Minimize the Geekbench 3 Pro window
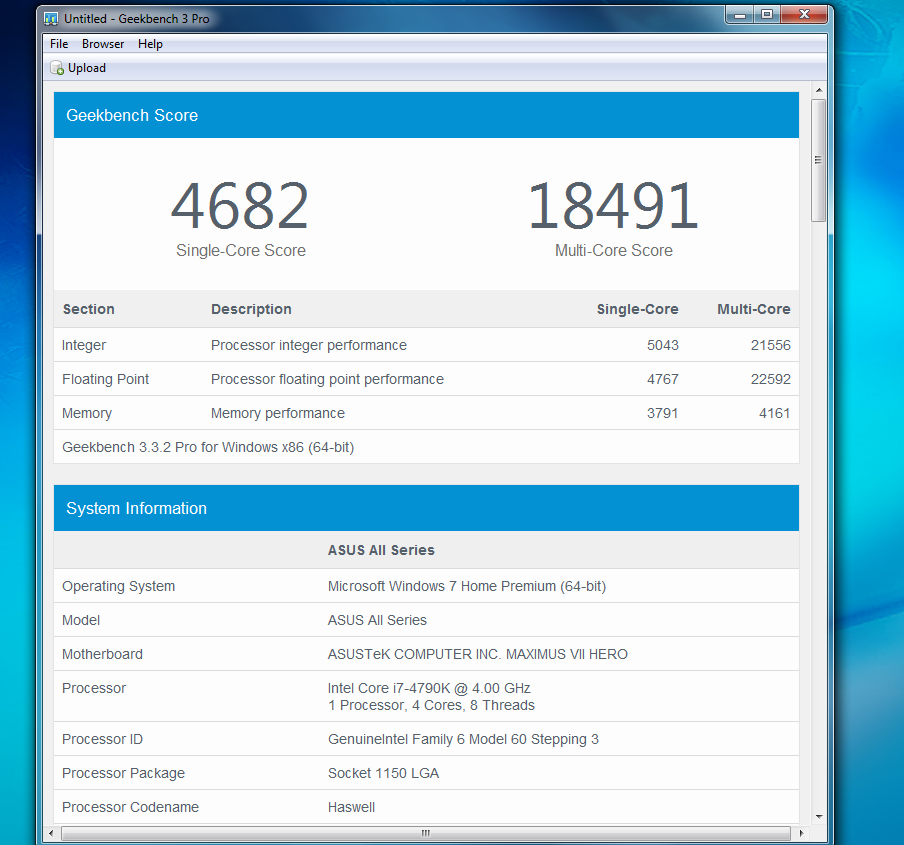Screen dimensions: 904x845 click(740, 15)
